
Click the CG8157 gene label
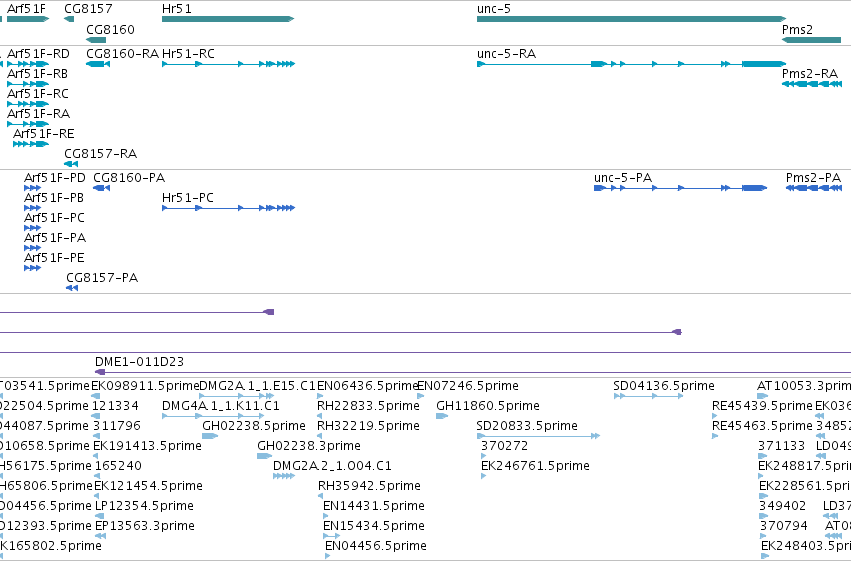pyautogui.click(x=88, y=9)
